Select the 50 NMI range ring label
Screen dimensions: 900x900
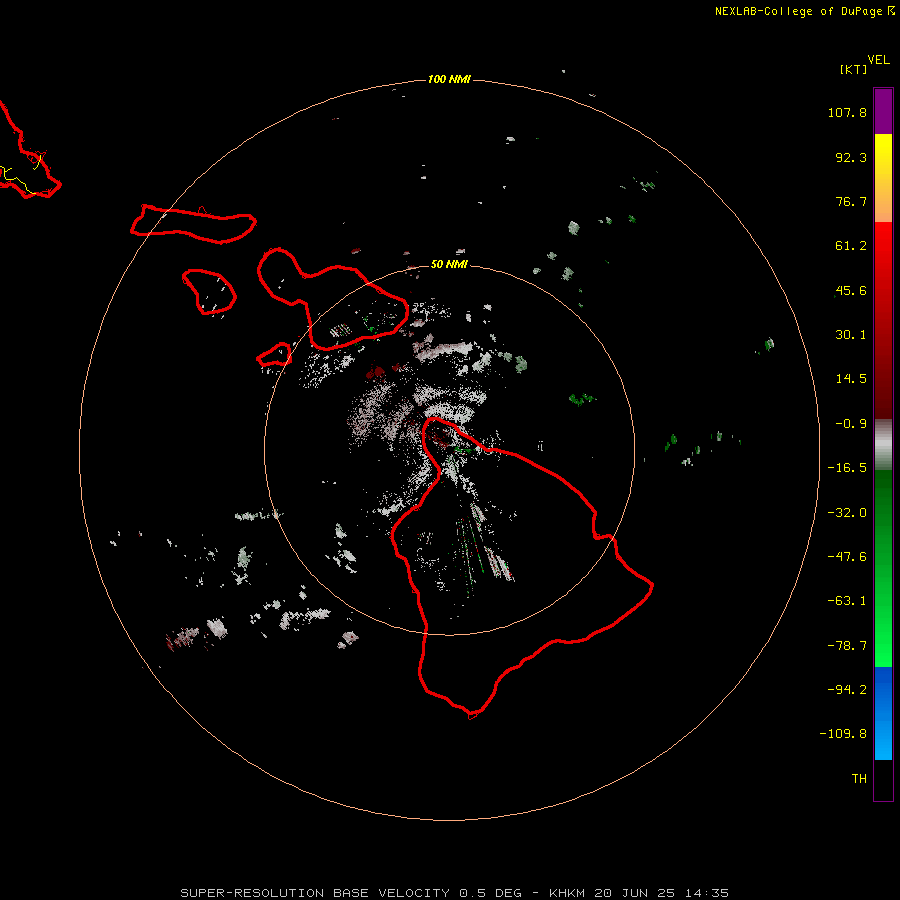[x=449, y=264]
